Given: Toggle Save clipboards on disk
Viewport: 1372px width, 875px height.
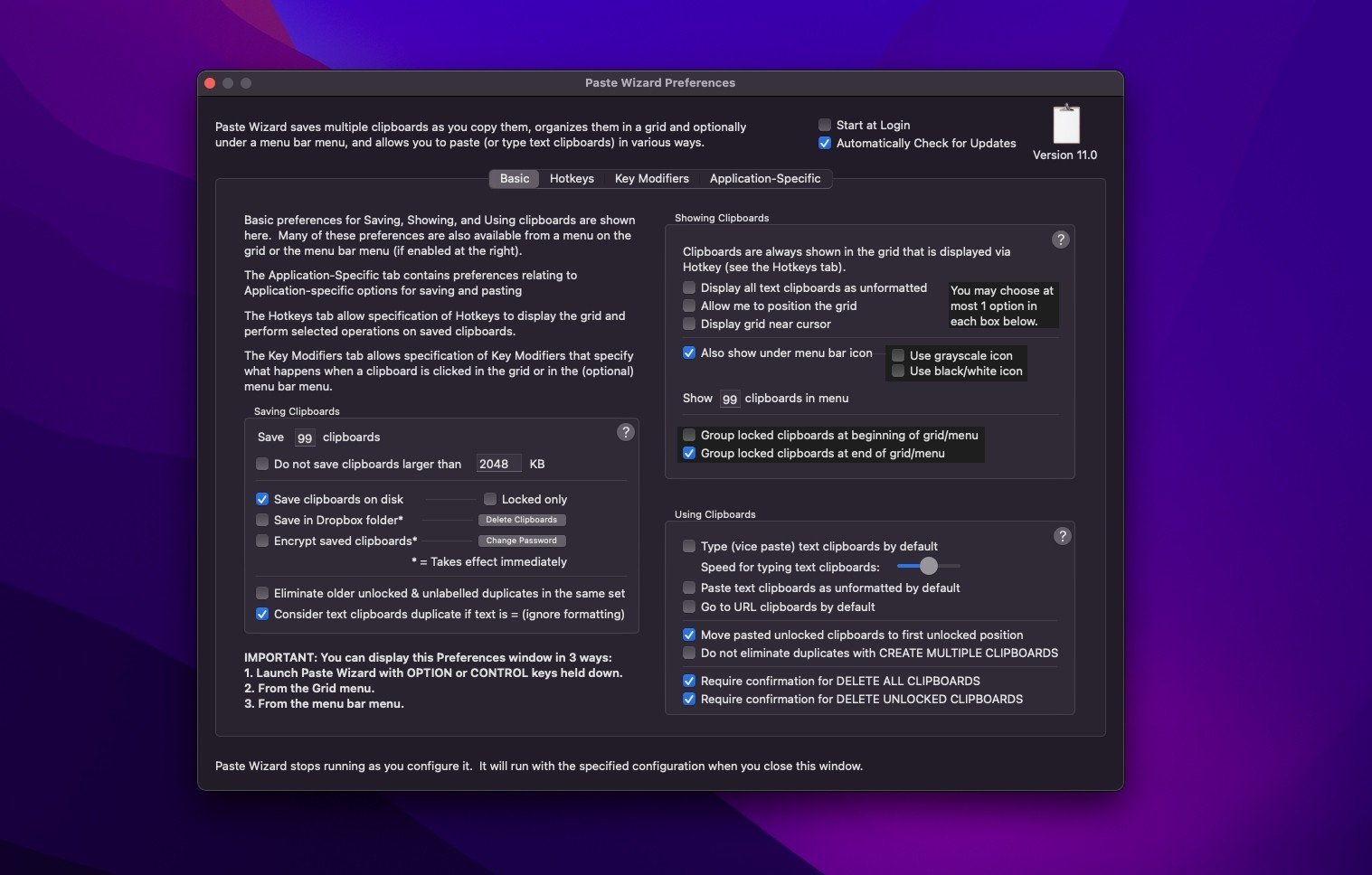Looking at the screenshot, I should click(x=262, y=499).
